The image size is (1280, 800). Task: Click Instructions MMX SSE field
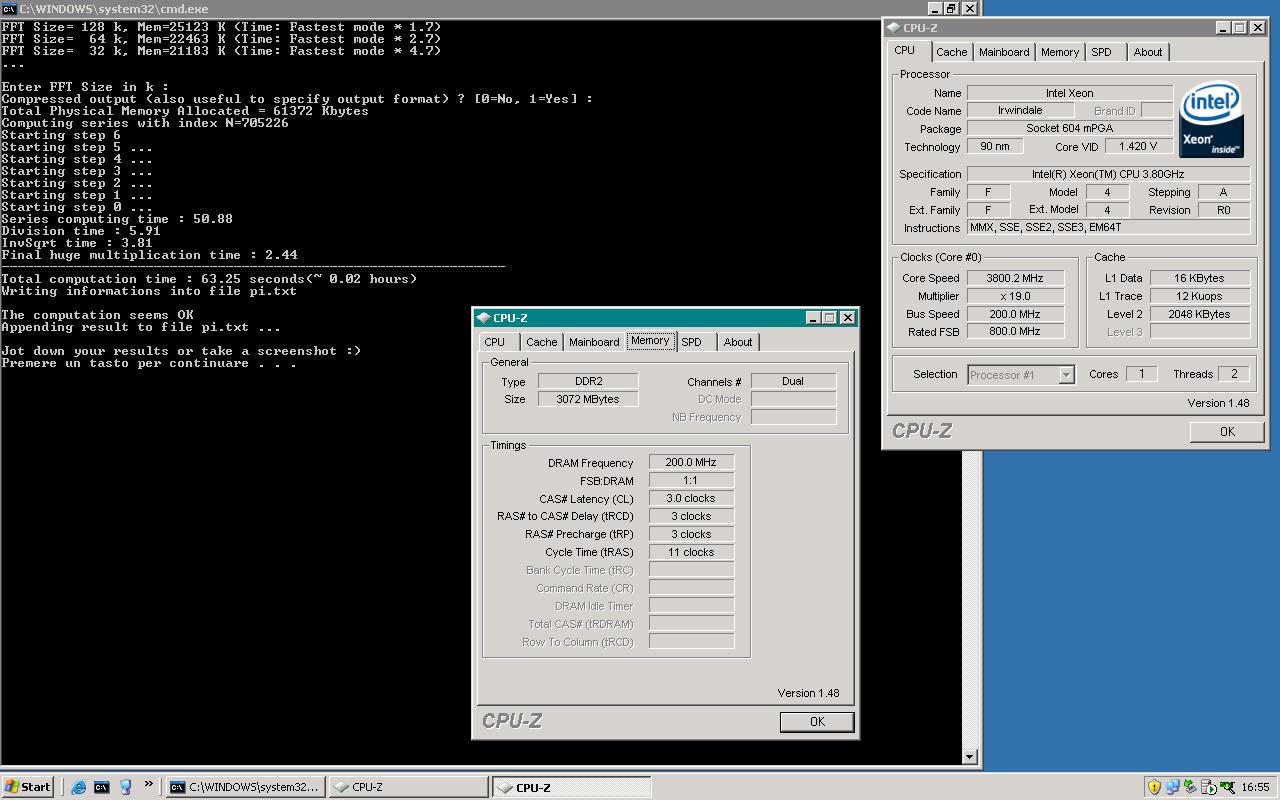1108,227
